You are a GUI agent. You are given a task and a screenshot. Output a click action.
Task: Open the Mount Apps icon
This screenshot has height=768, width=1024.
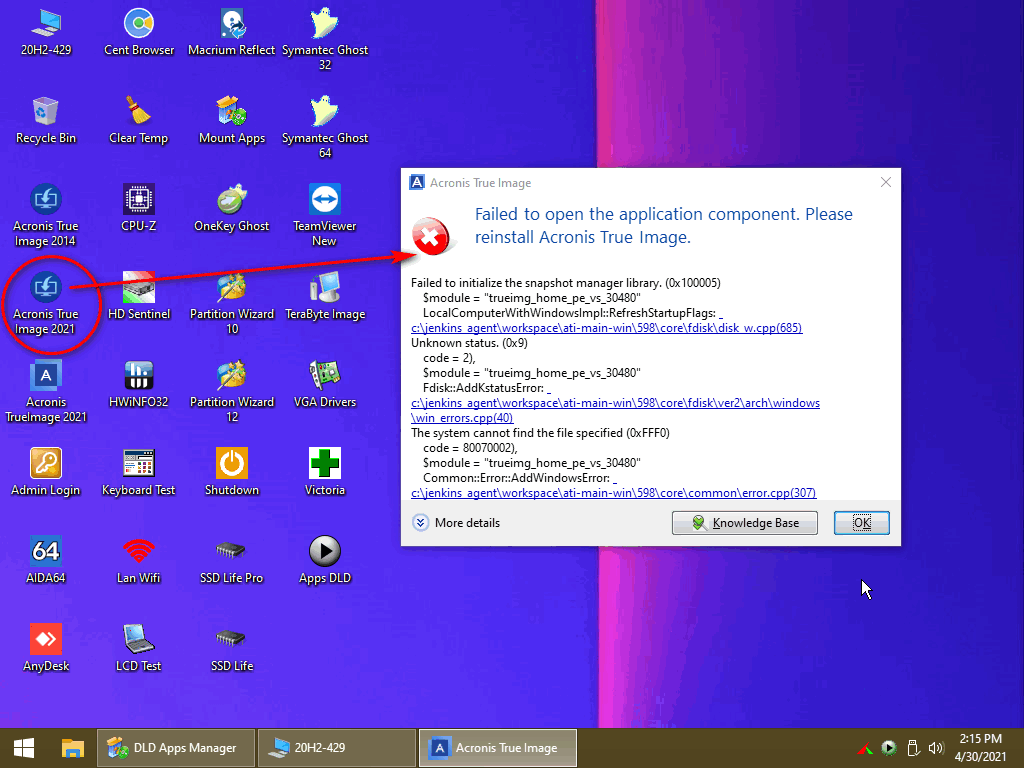coord(232,121)
